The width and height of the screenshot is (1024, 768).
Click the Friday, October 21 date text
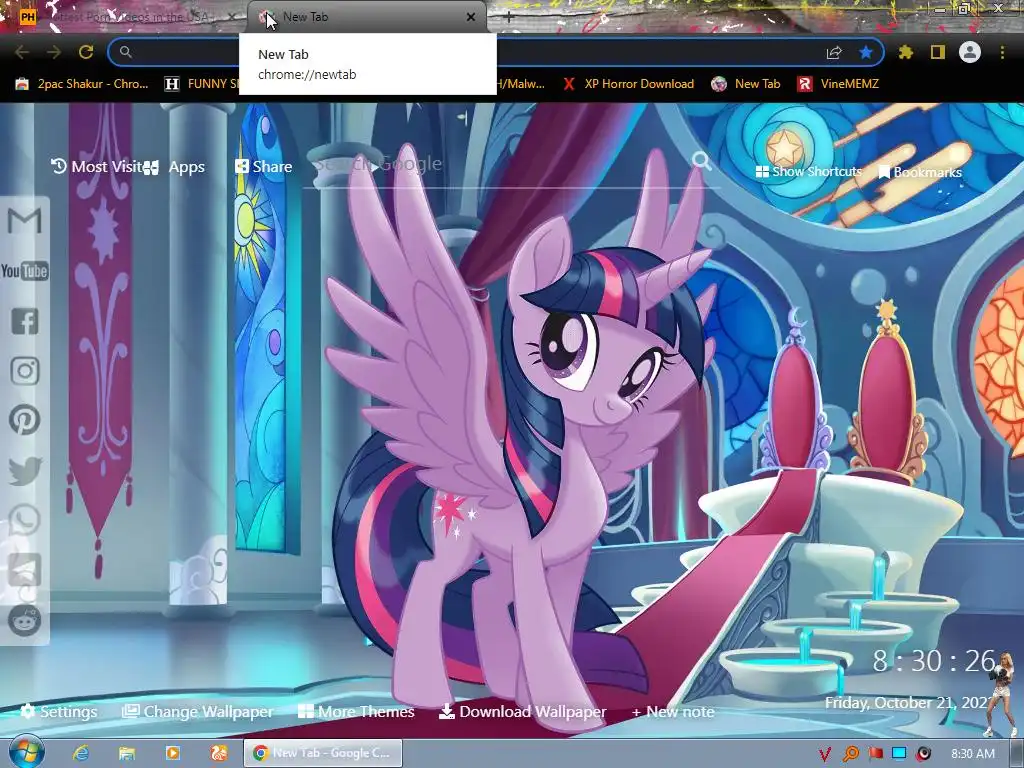(906, 703)
